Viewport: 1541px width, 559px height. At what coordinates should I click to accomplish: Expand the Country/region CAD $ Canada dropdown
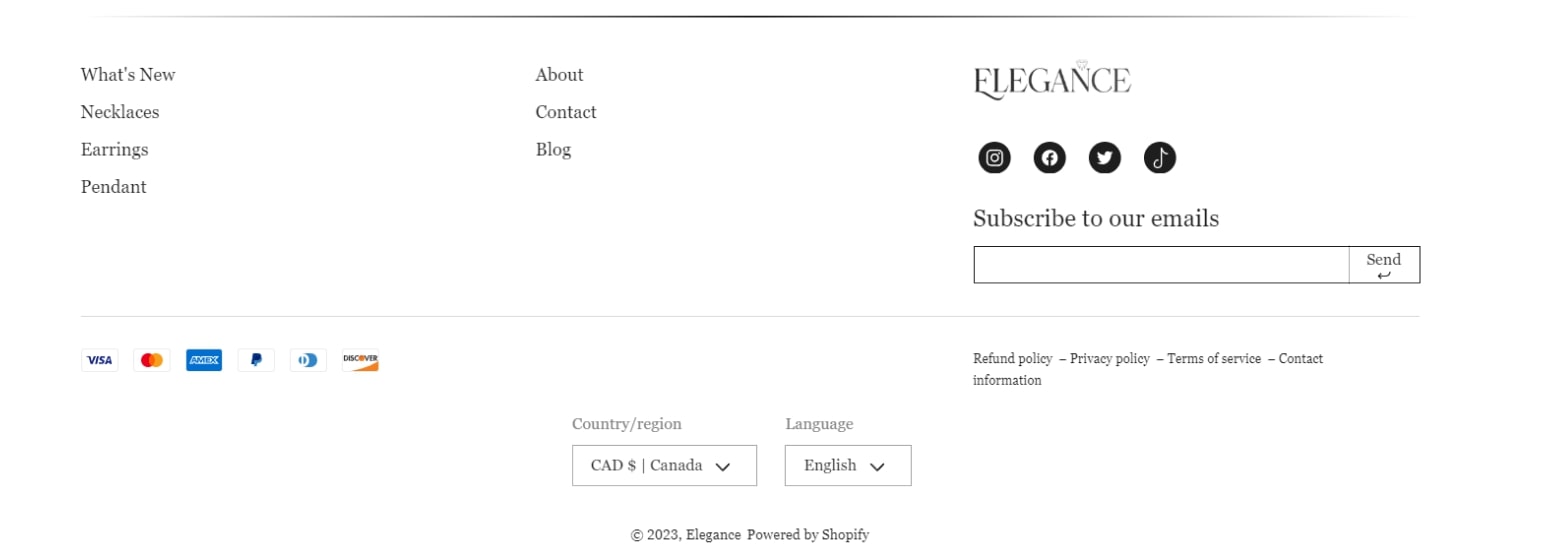pyautogui.click(x=664, y=465)
